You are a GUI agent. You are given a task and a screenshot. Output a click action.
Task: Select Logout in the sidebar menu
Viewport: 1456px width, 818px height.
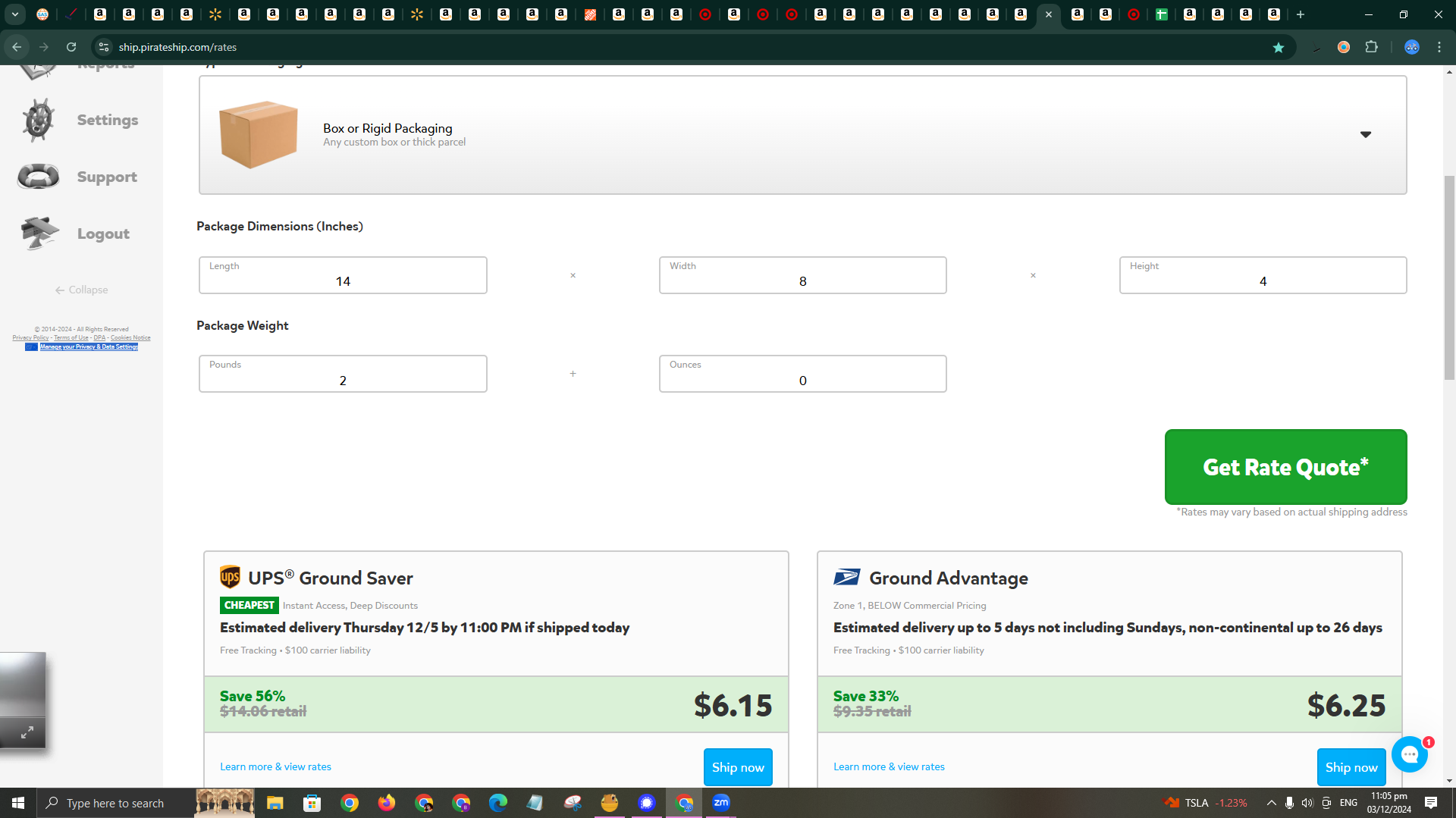103,233
